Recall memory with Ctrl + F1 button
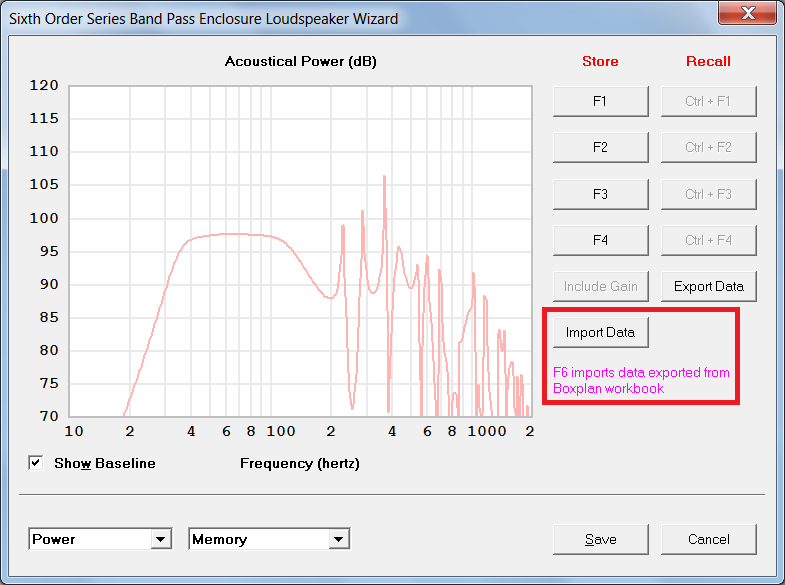This screenshot has width=785, height=585. 708,102
